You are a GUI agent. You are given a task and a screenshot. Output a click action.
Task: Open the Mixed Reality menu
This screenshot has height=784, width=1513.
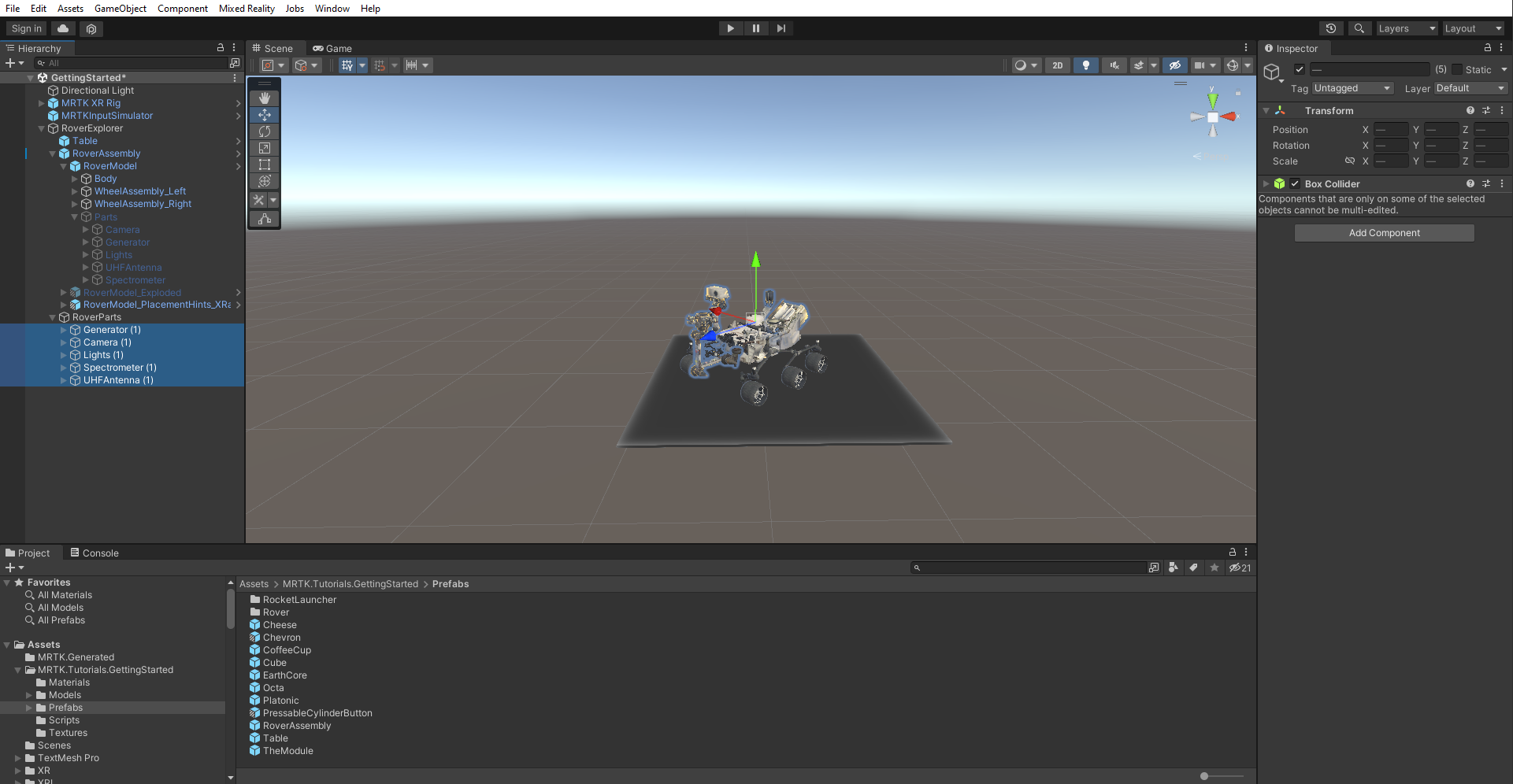pos(247,9)
